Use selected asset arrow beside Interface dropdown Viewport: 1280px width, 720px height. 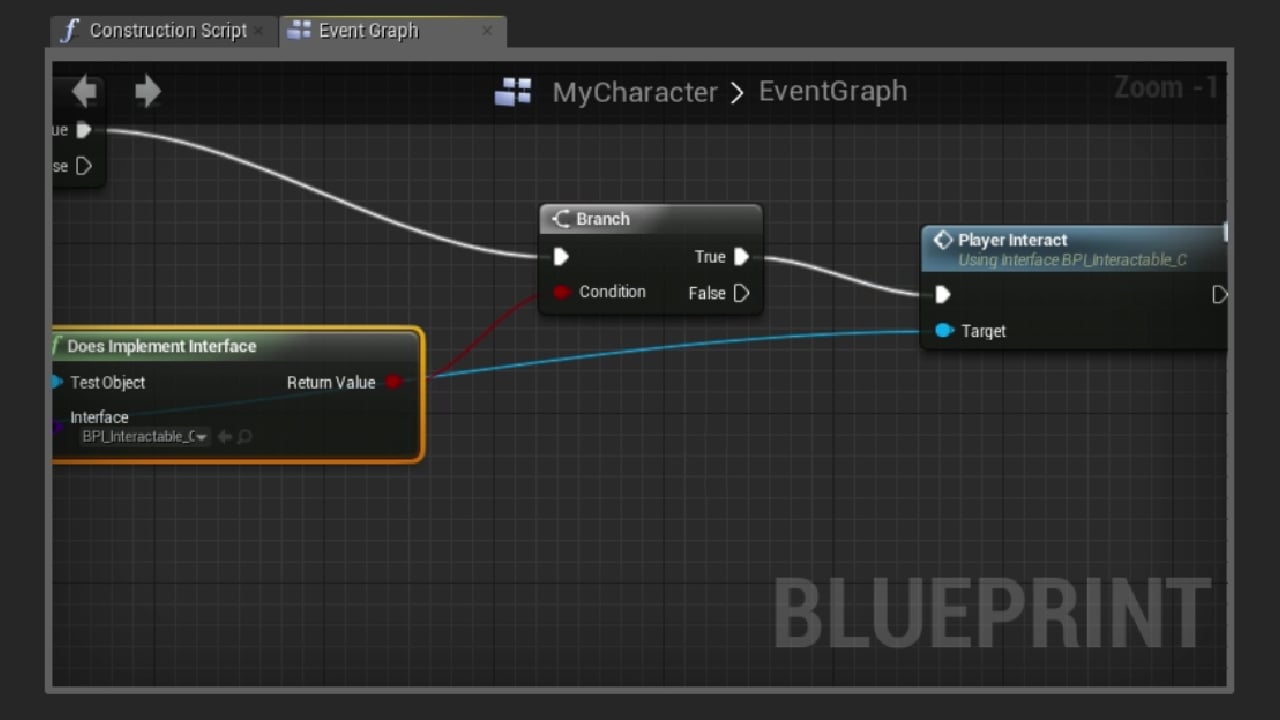tap(225, 437)
